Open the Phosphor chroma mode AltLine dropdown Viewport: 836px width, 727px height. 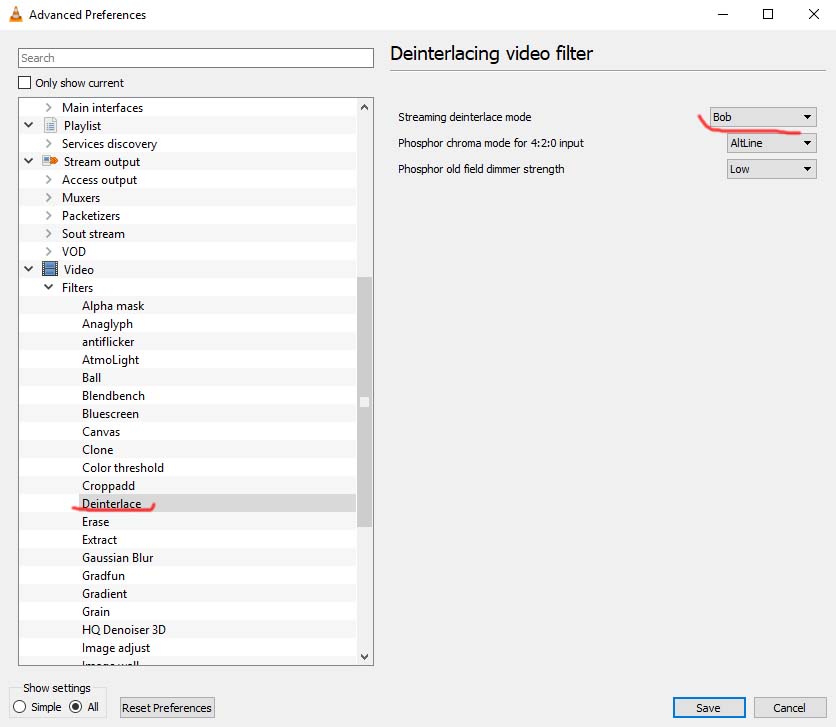pos(771,143)
